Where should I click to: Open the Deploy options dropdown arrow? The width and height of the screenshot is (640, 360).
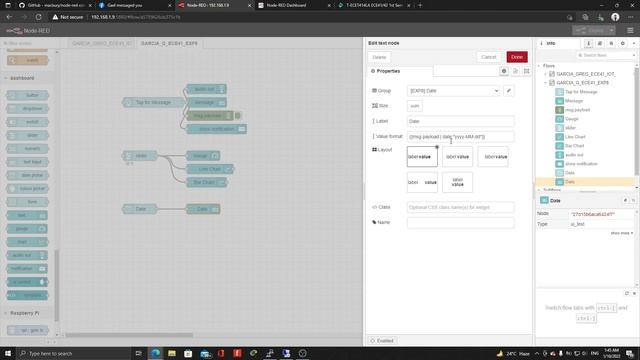pos(611,30)
